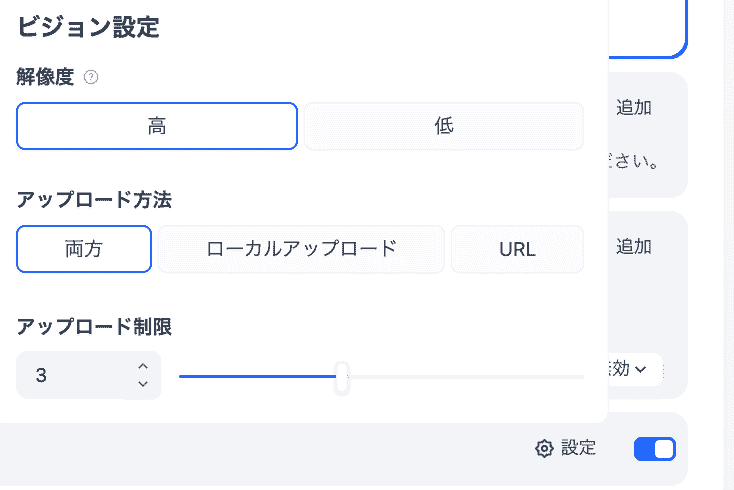Click the upload limit slider handle
This screenshot has height=490, width=734.
pos(342,377)
